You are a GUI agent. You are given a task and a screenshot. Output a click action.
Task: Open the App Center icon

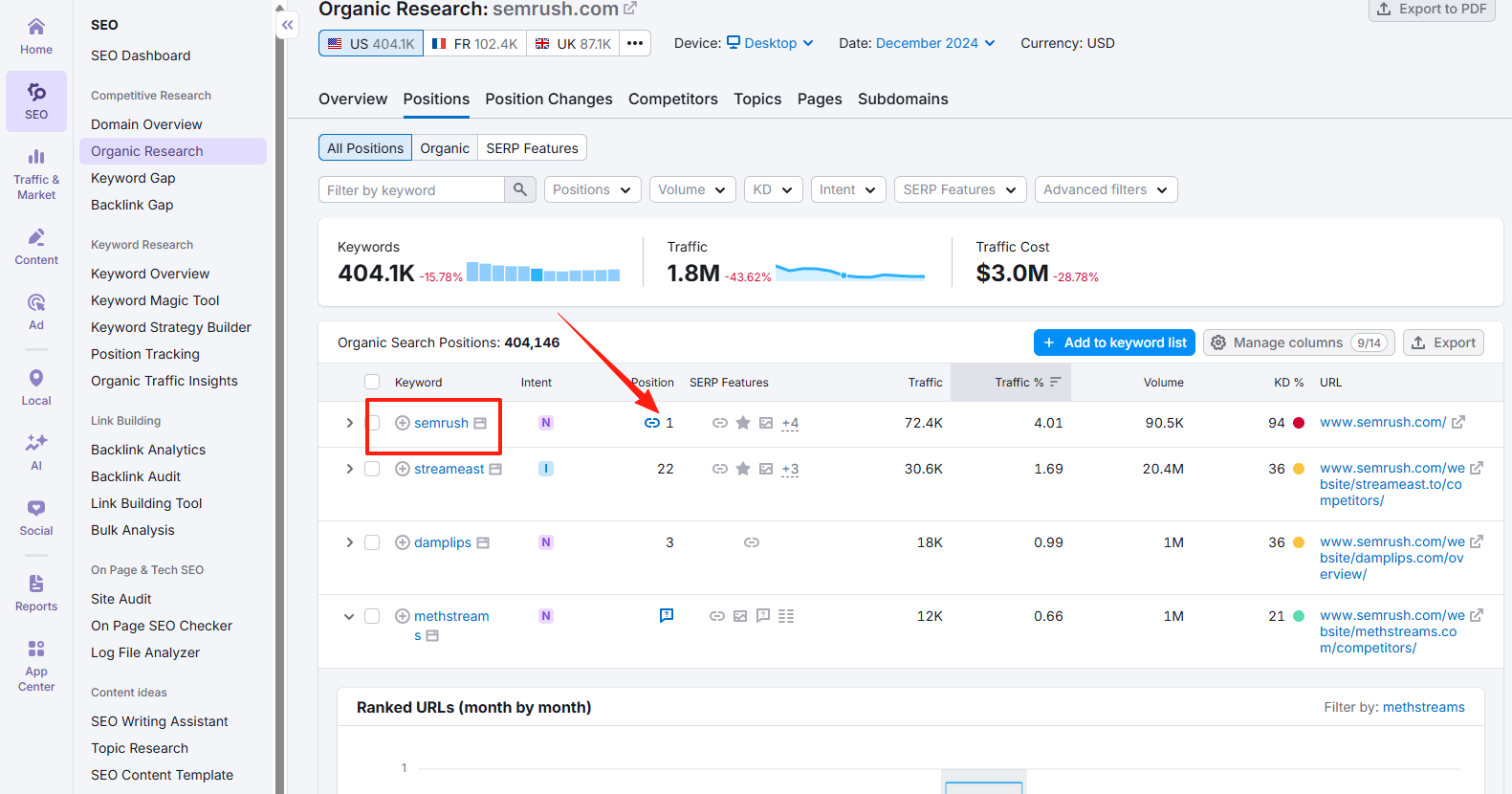(36, 665)
